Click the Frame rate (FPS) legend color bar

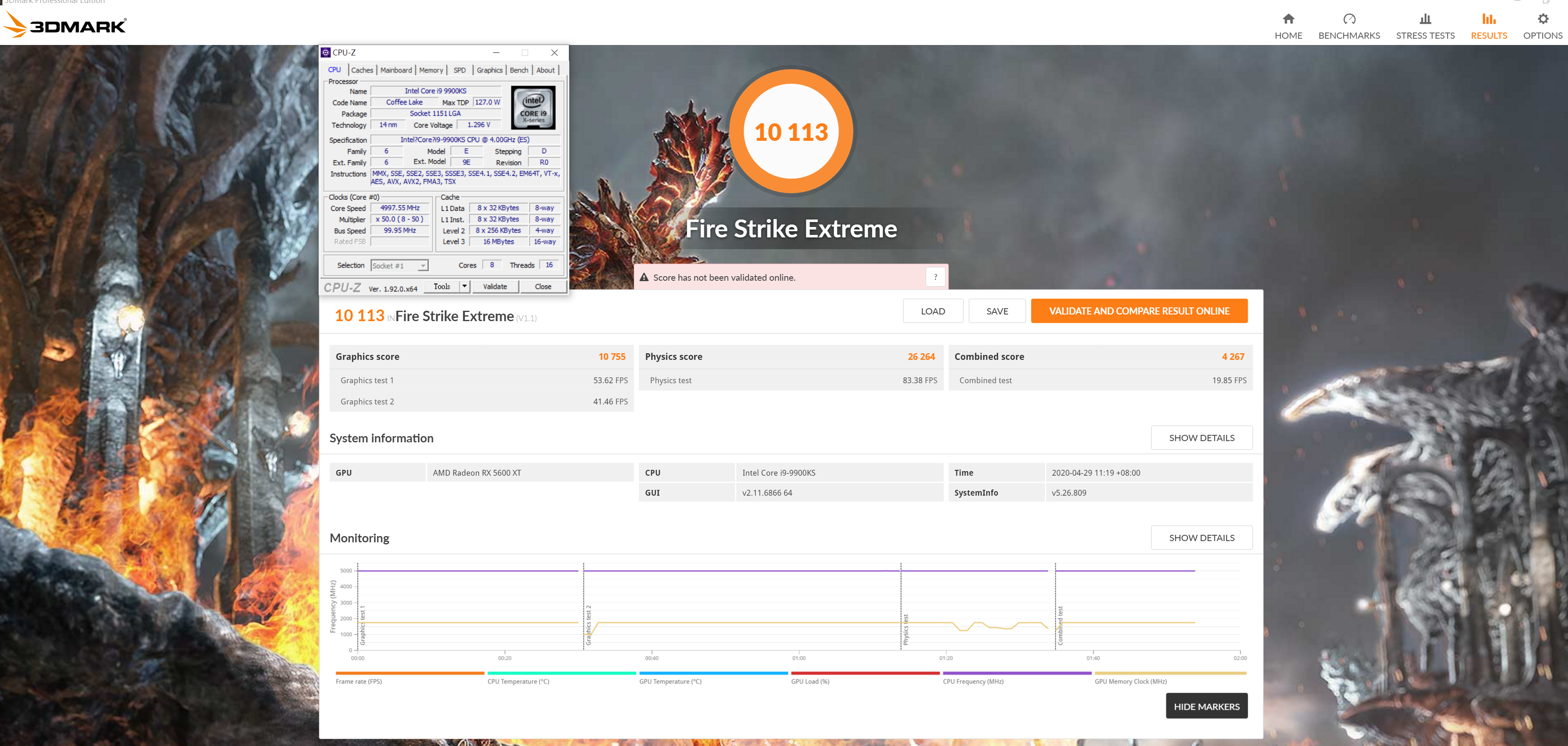[410, 673]
